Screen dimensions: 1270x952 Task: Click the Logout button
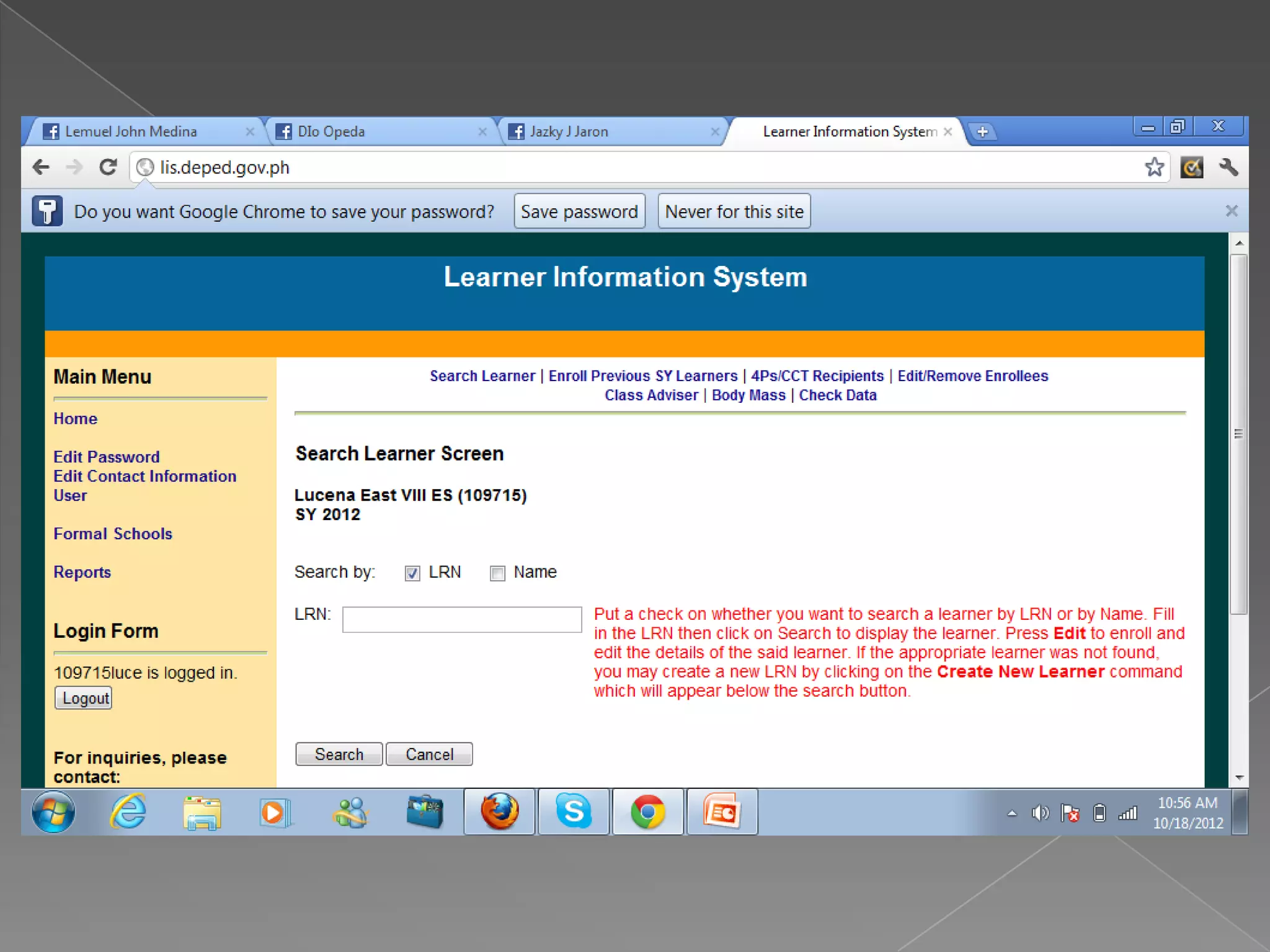(x=84, y=698)
